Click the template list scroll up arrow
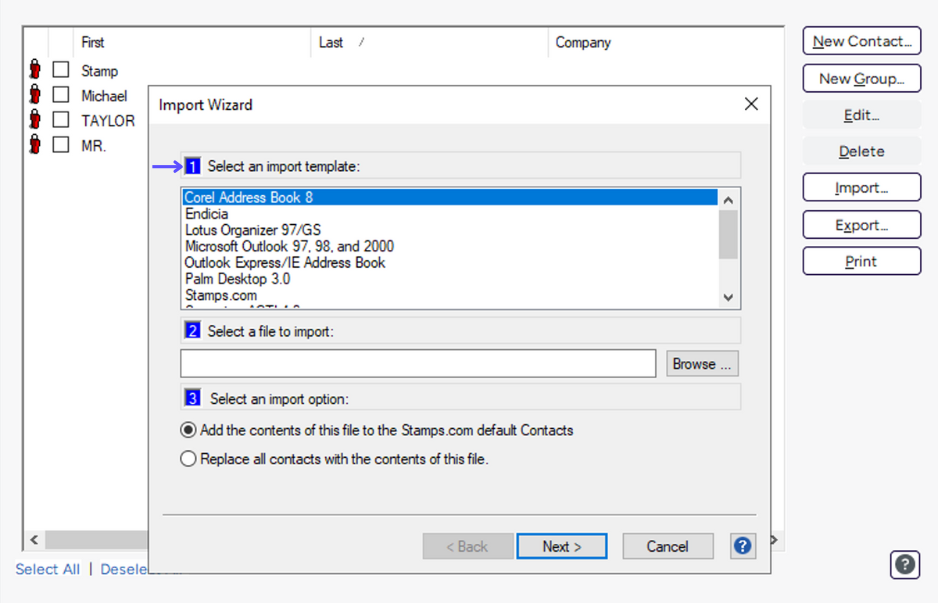 pyautogui.click(x=728, y=200)
